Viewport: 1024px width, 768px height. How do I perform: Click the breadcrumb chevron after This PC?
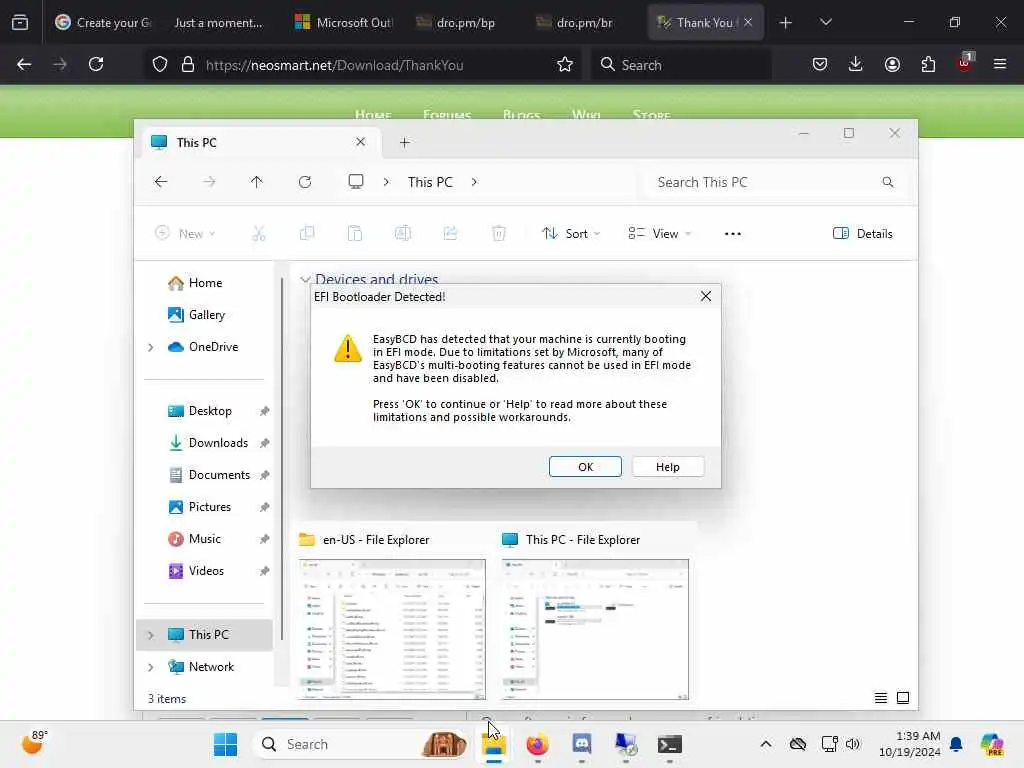[474, 182]
